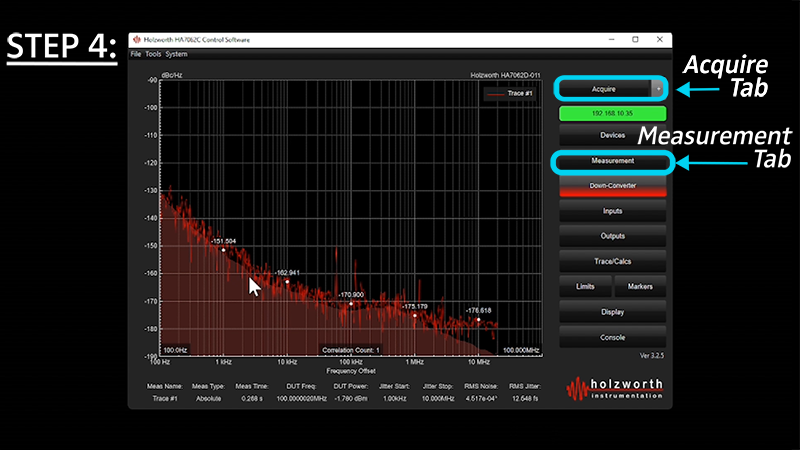Click the Meas Type value Absolute

[x=208, y=398]
